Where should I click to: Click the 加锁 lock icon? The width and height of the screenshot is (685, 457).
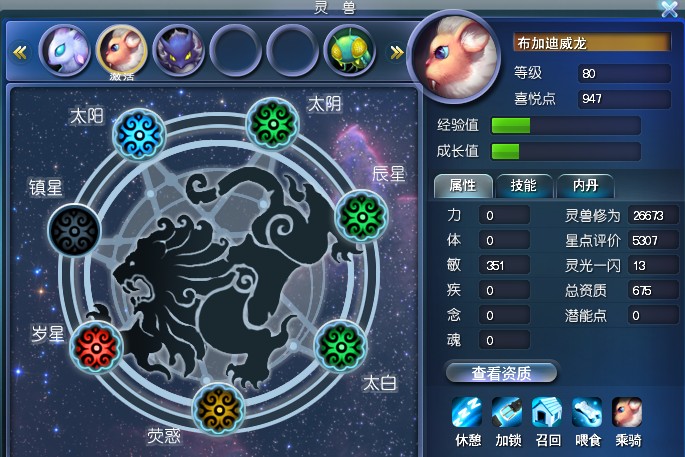coord(507,412)
